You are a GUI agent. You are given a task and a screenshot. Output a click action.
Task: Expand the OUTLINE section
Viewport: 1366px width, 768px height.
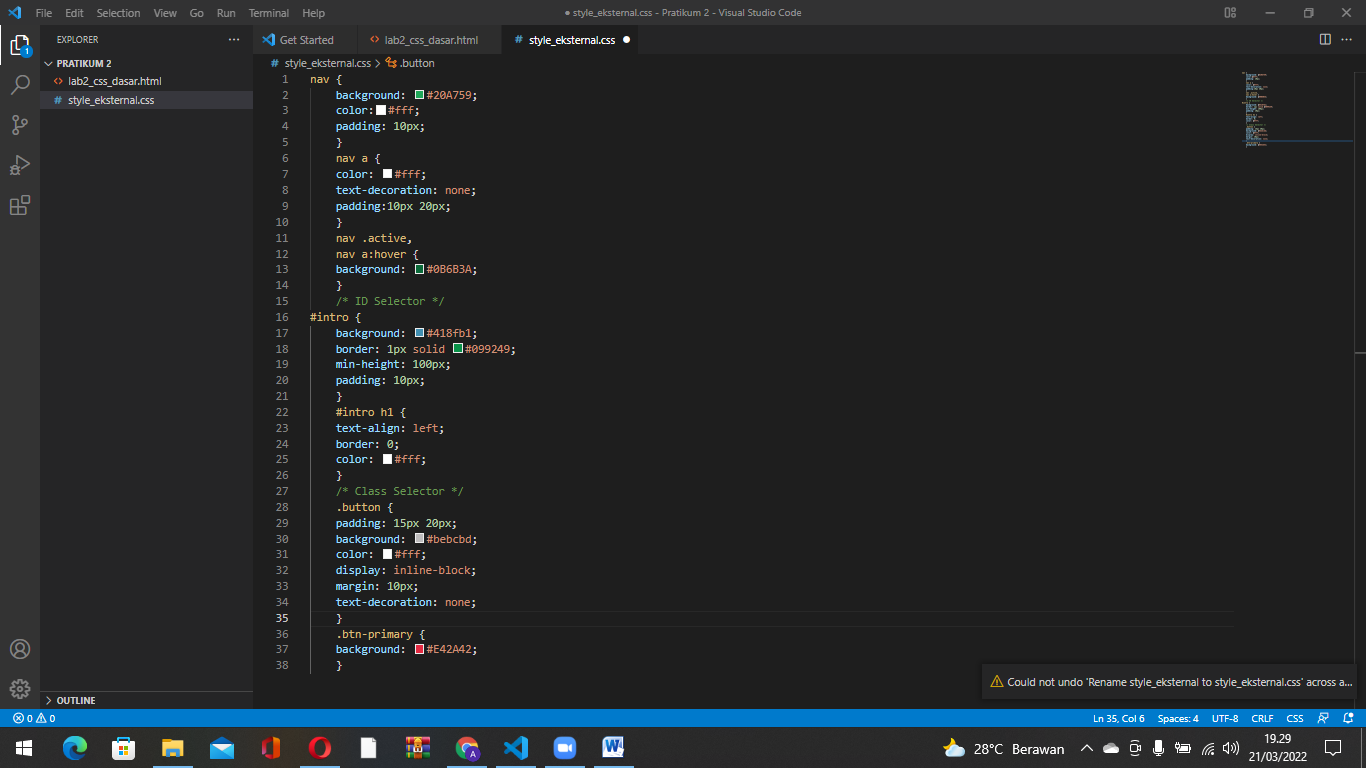(x=74, y=700)
